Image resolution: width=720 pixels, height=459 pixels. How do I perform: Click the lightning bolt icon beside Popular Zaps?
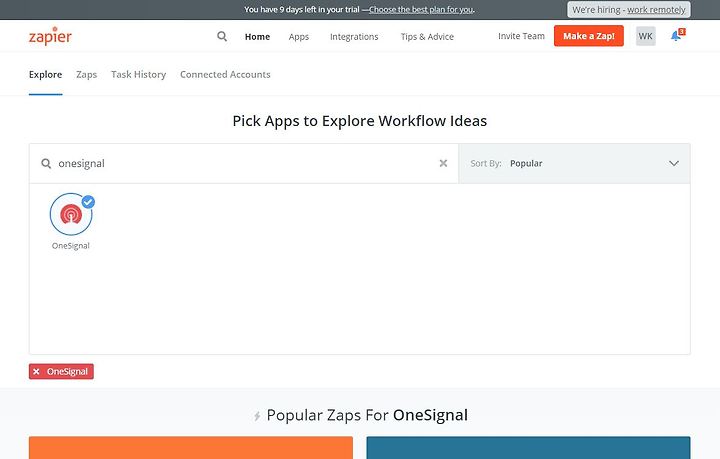coord(257,416)
